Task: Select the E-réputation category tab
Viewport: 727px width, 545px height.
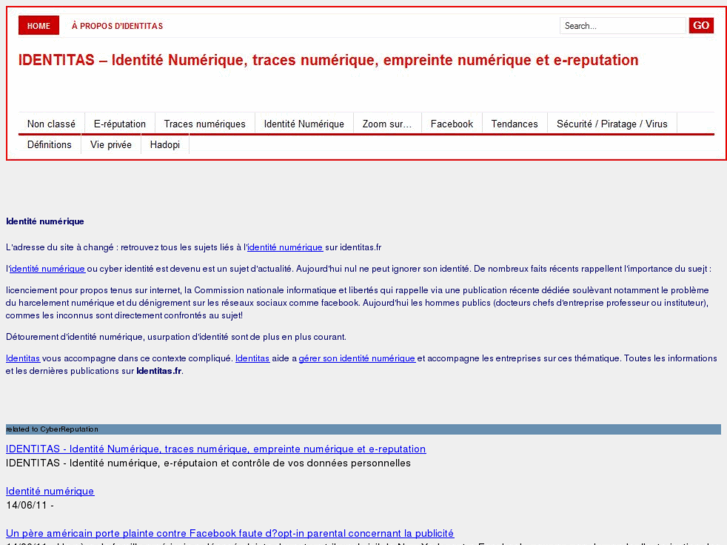Action: click(x=120, y=124)
